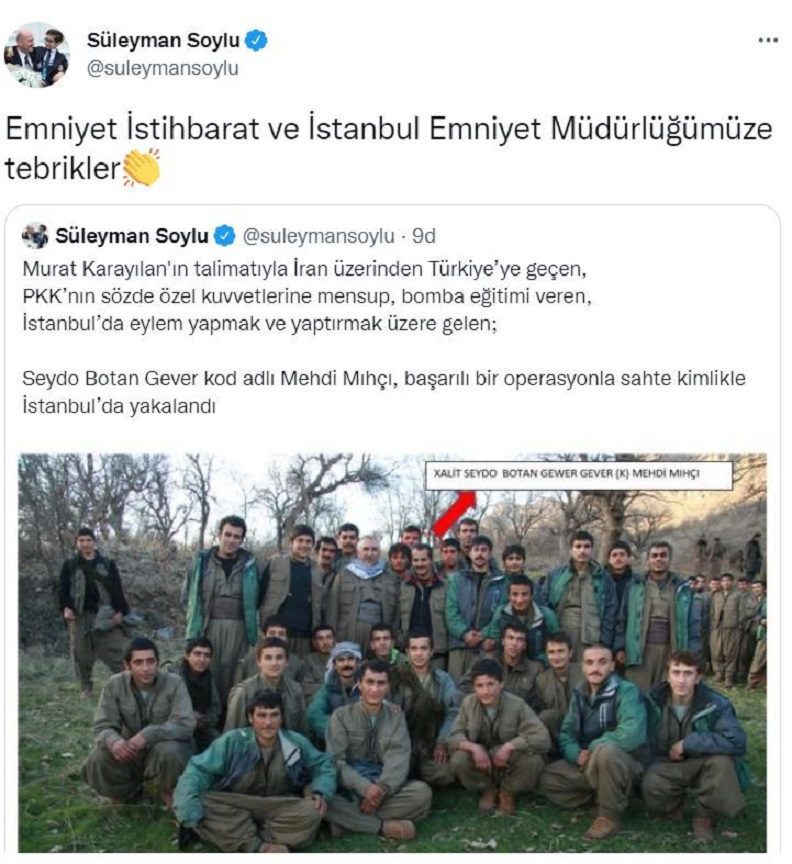Screen dimensions: 792x864
Task: Click the text line 'İstanbul'da yakalandı'
Action: [x=118, y=407]
